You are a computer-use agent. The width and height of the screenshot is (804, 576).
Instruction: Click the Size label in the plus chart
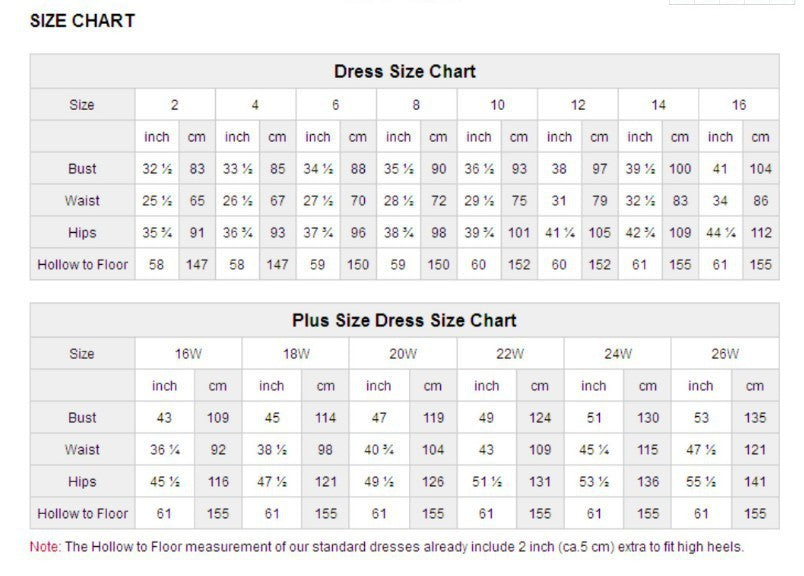pyautogui.click(x=83, y=354)
